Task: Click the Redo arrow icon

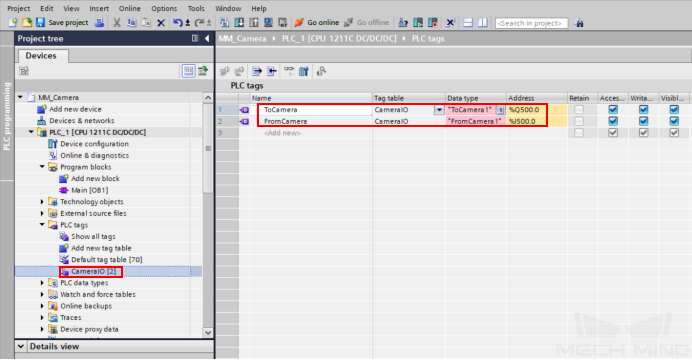Action: pyautogui.click(x=199, y=22)
